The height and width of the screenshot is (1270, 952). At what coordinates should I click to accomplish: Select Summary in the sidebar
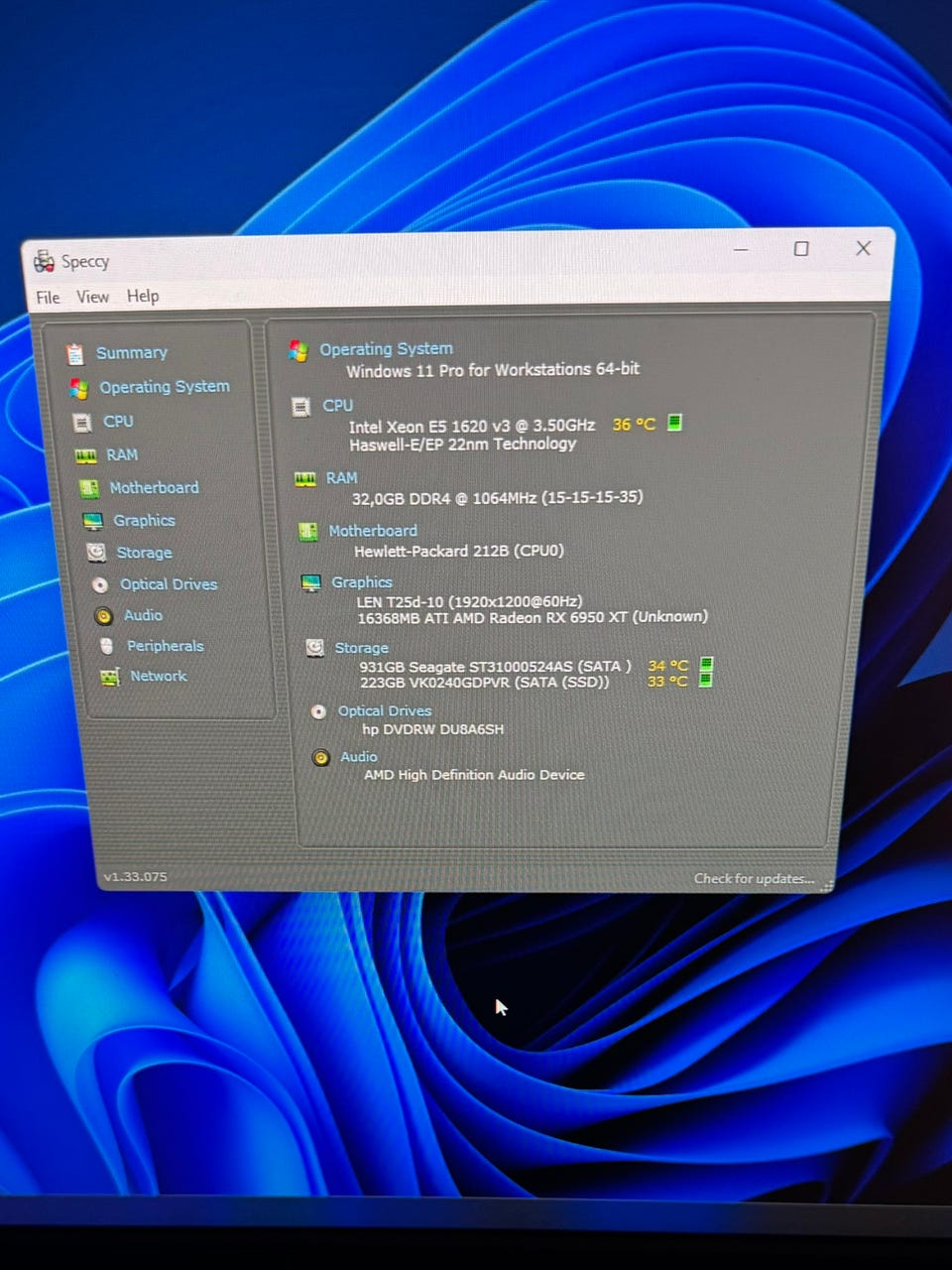[x=132, y=353]
